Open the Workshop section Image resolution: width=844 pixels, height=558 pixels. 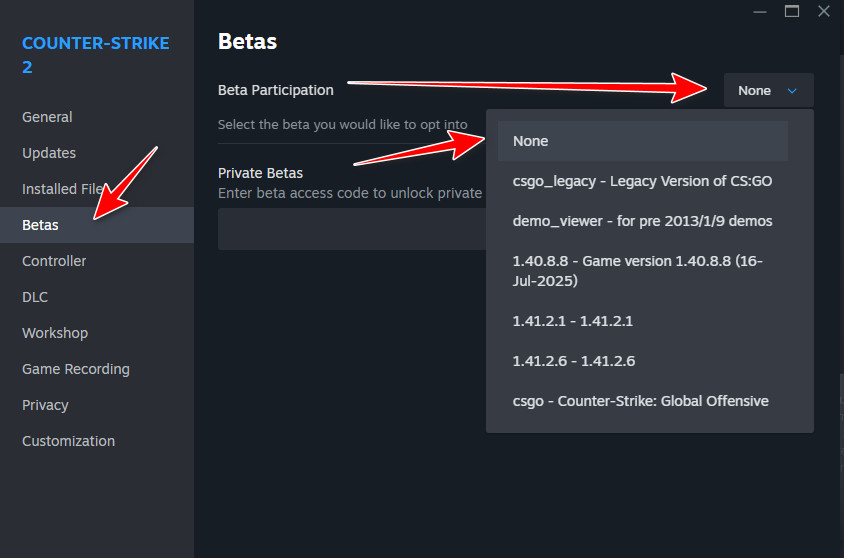(x=55, y=333)
